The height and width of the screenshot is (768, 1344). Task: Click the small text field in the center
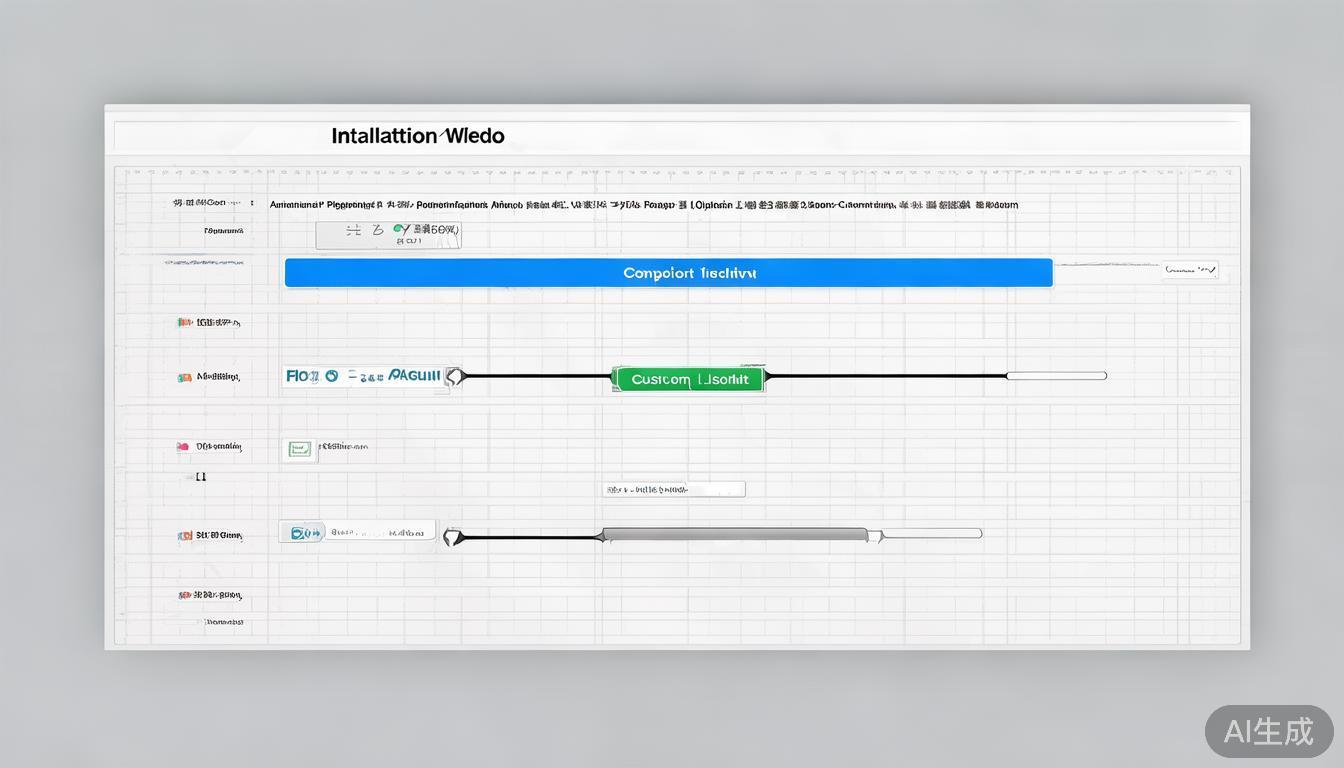[673, 489]
